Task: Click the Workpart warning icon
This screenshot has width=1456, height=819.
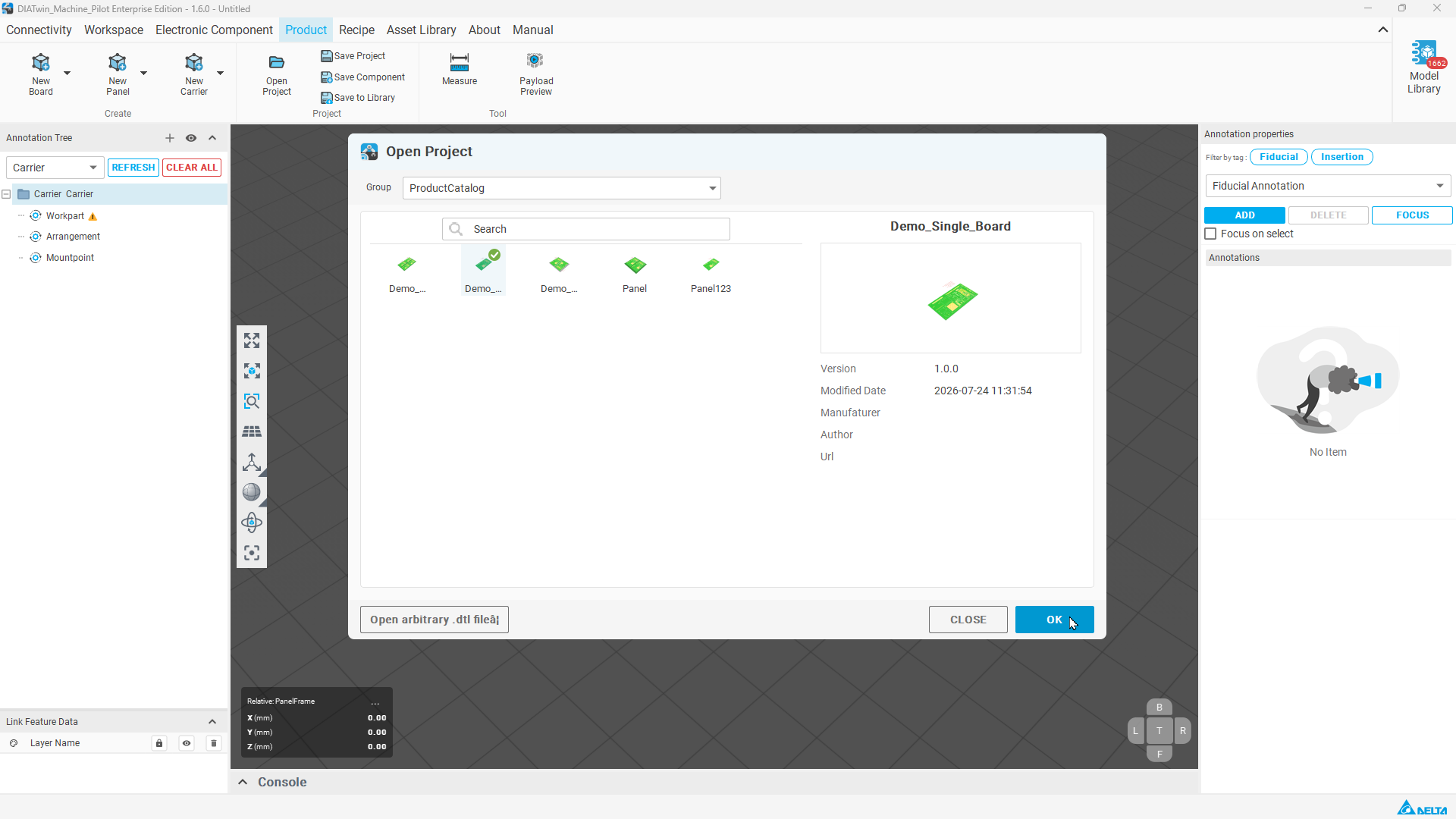Action: point(93,217)
